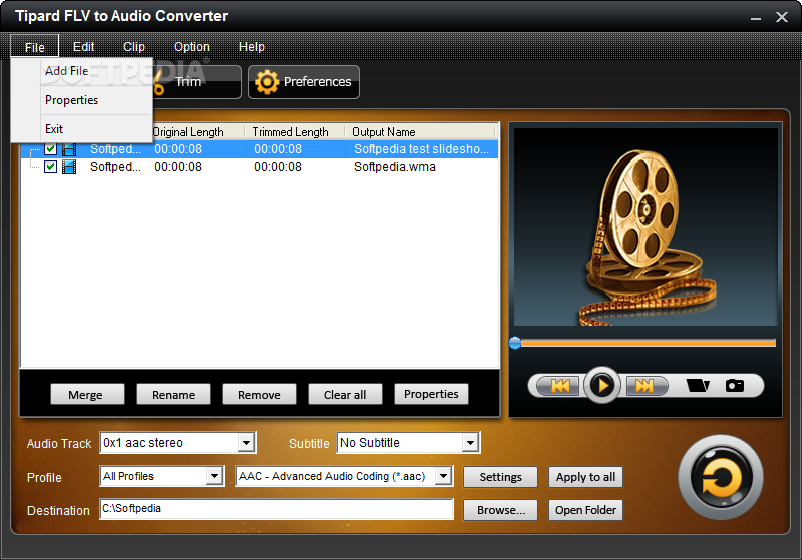Take a snapshot with camera icon
The height and width of the screenshot is (560, 802).
735,385
